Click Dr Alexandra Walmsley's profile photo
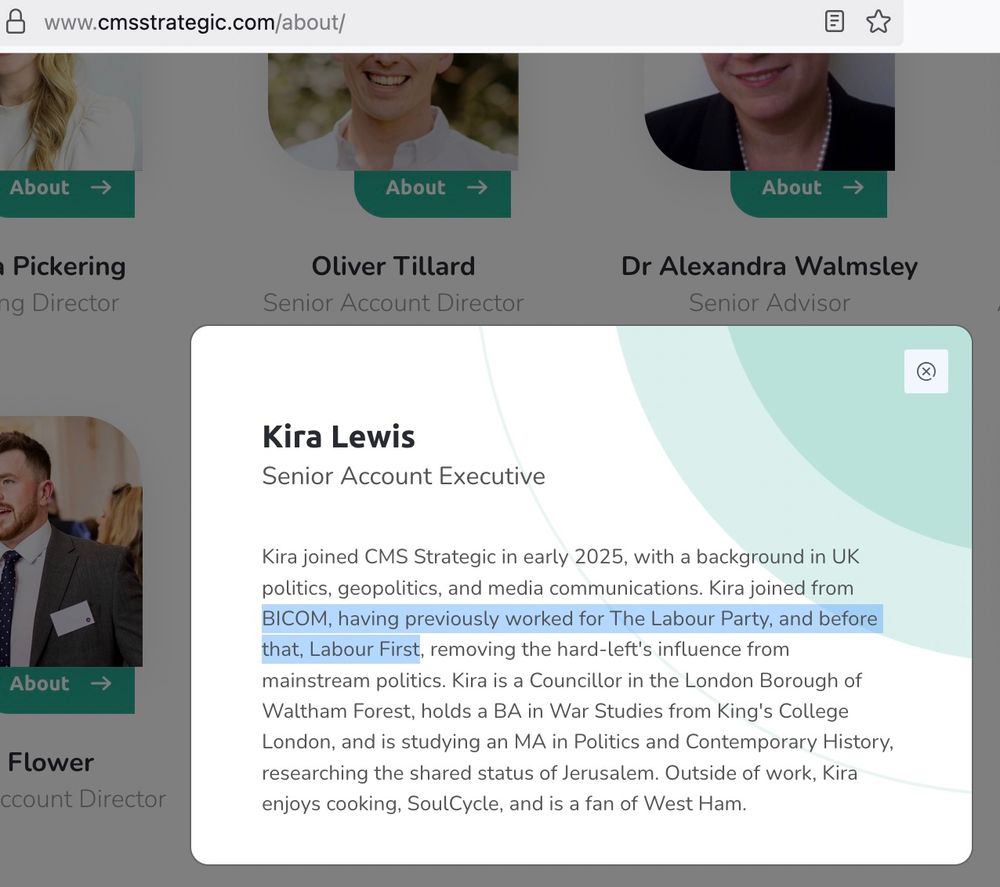The width and height of the screenshot is (1000, 887). (770, 105)
